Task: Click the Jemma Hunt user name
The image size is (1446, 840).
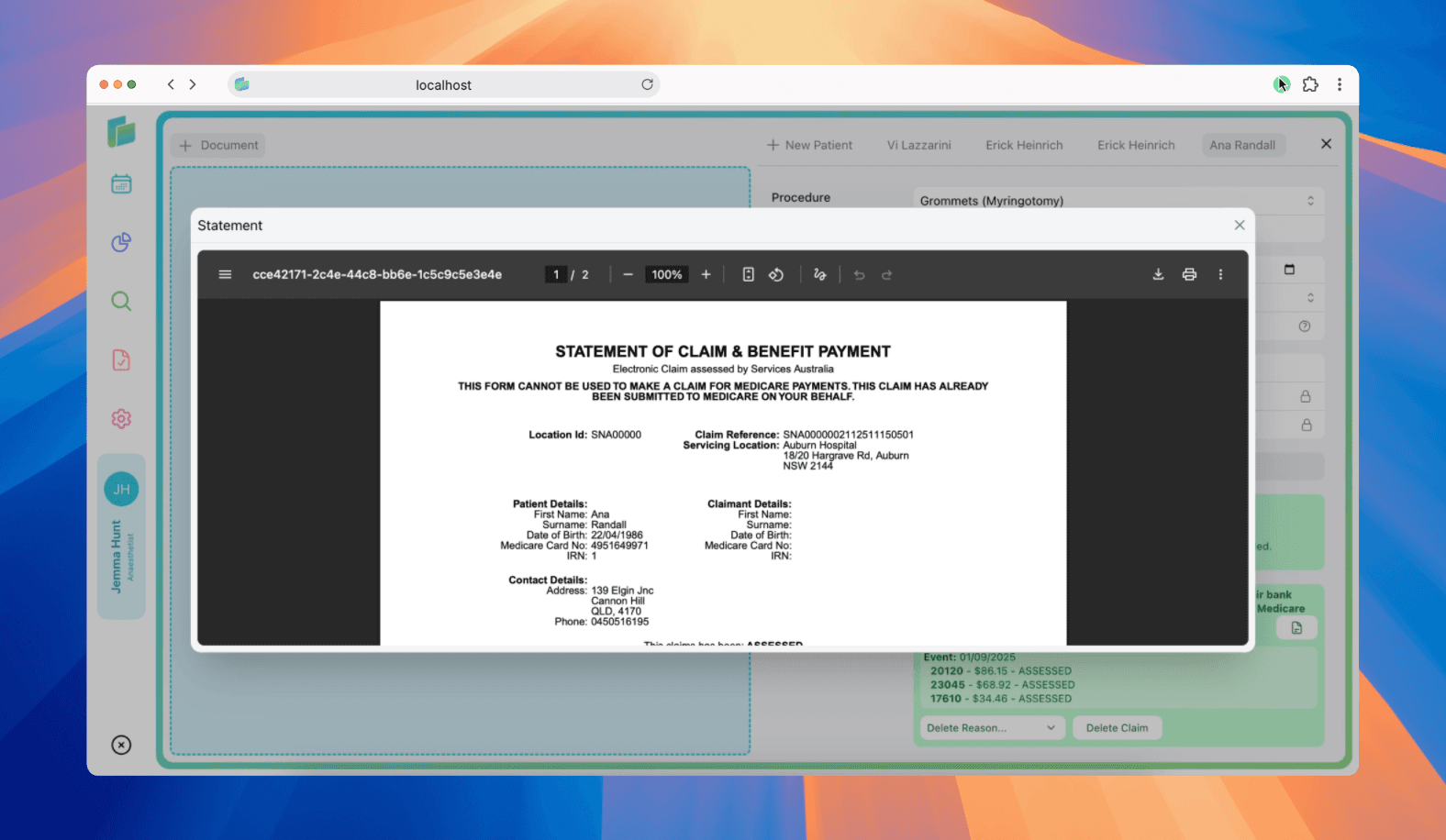Action: [x=117, y=557]
